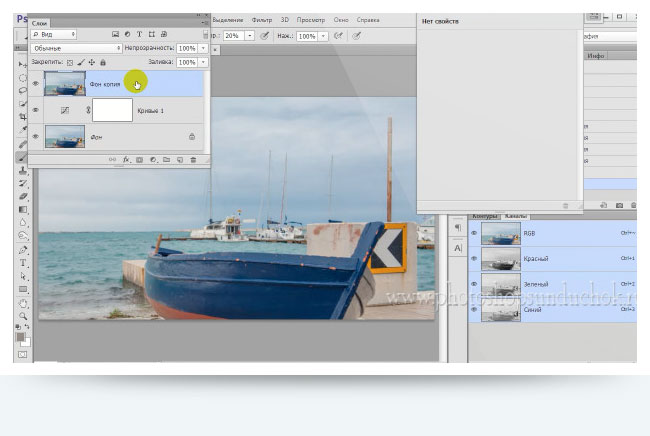This screenshot has height=436, width=650.
Task: Open Character panel icon
Action: (x=458, y=248)
